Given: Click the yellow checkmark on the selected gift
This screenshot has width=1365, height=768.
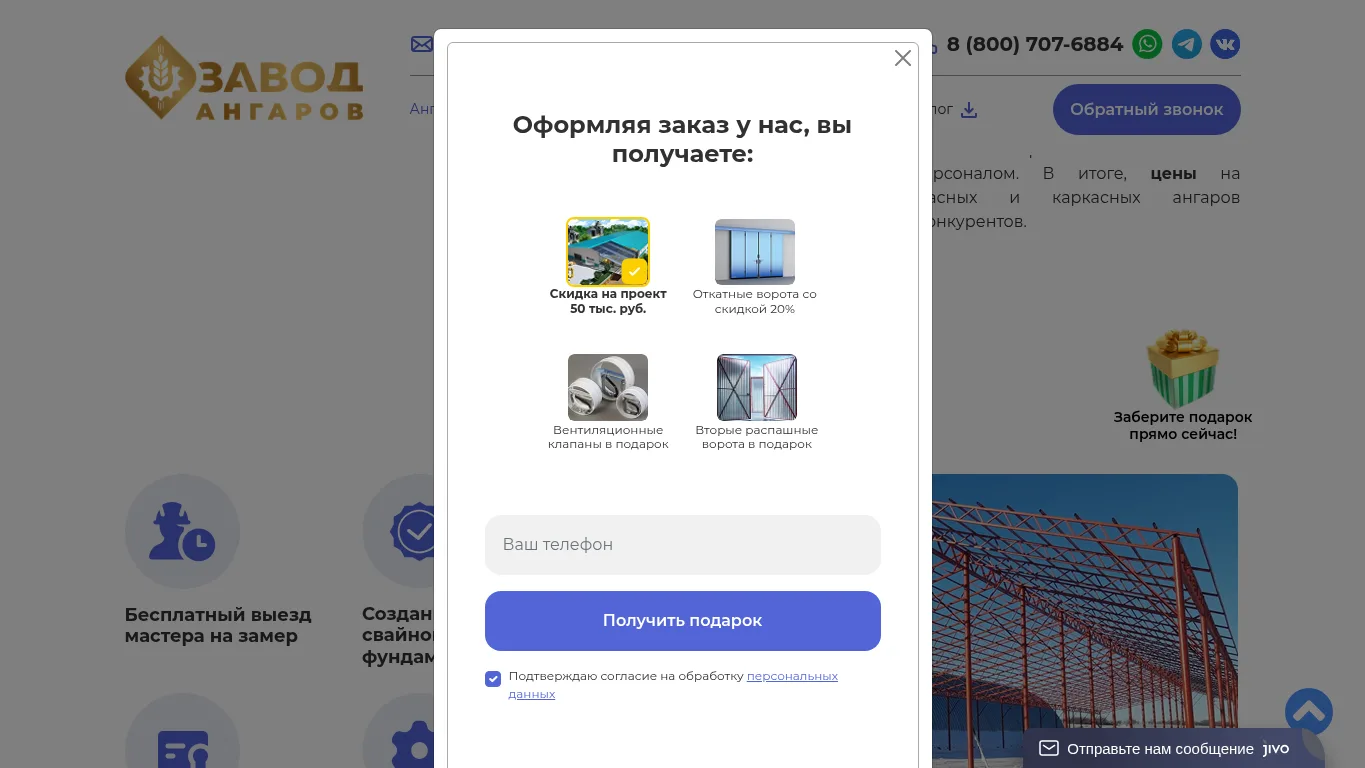Looking at the screenshot, I should click(x=634, y=271).
